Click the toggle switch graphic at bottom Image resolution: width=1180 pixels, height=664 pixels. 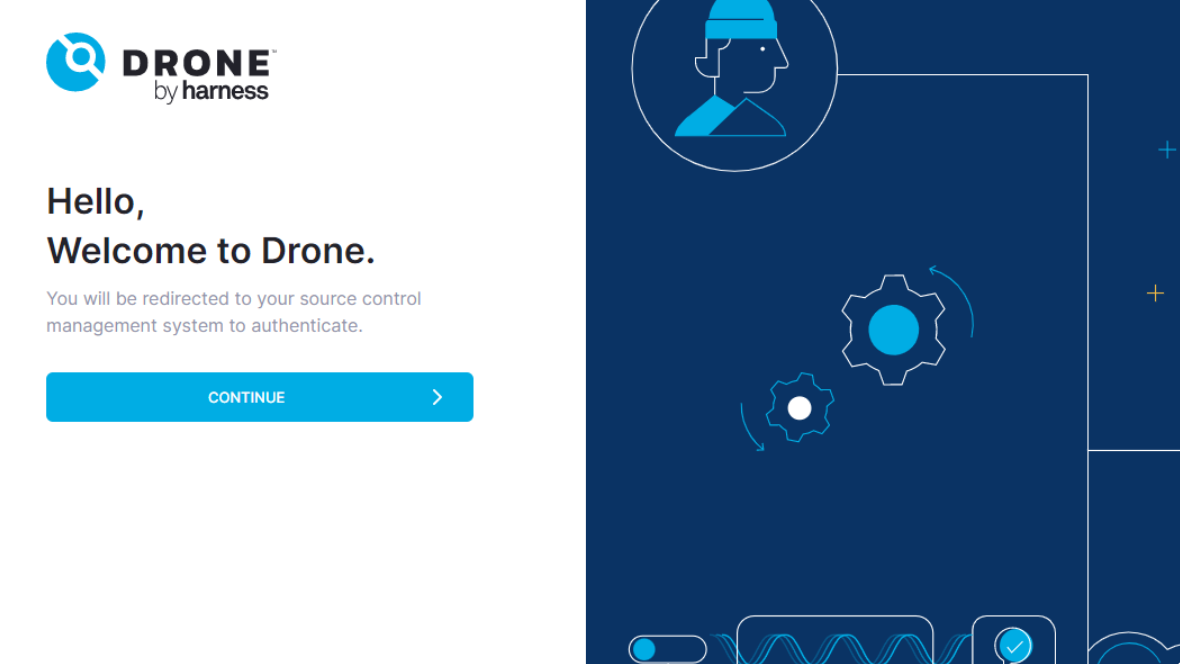pyautogui.click(x=667, y=649)
